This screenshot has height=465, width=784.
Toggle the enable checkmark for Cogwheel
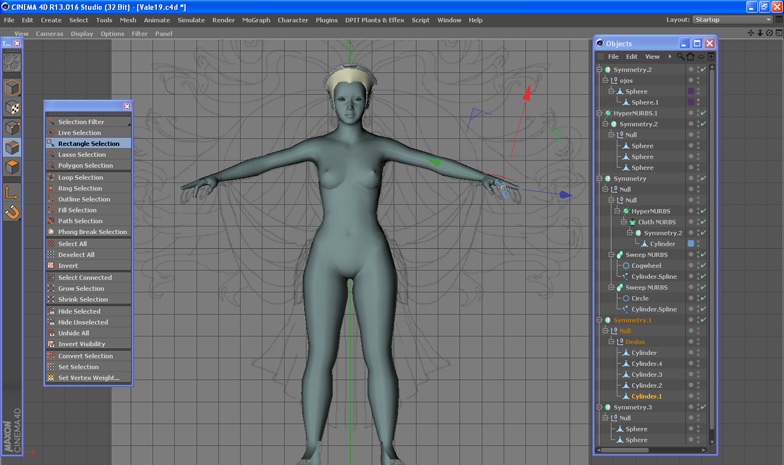[703, 266]
